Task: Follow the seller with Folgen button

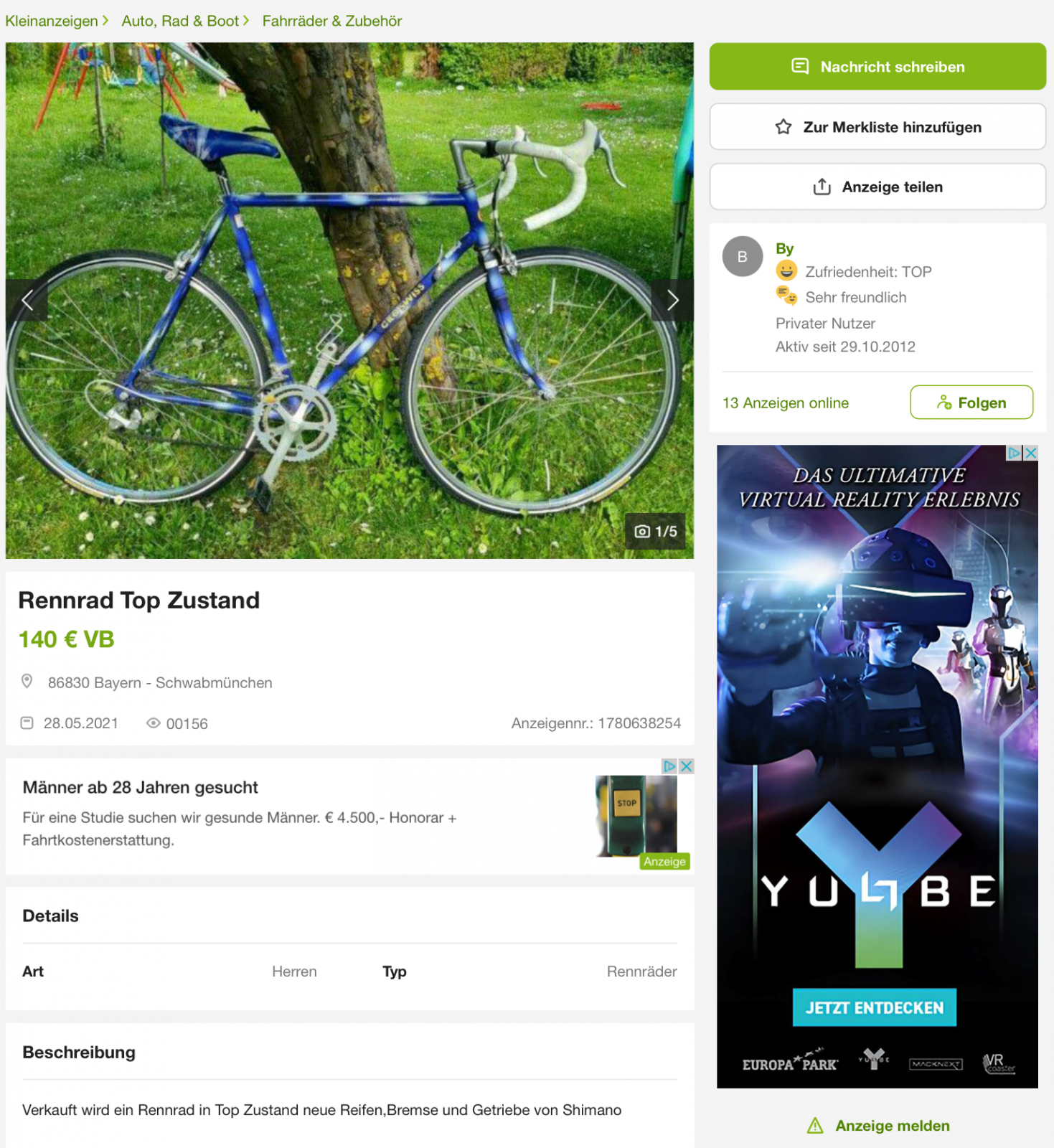Action: [x=971, y=403]
